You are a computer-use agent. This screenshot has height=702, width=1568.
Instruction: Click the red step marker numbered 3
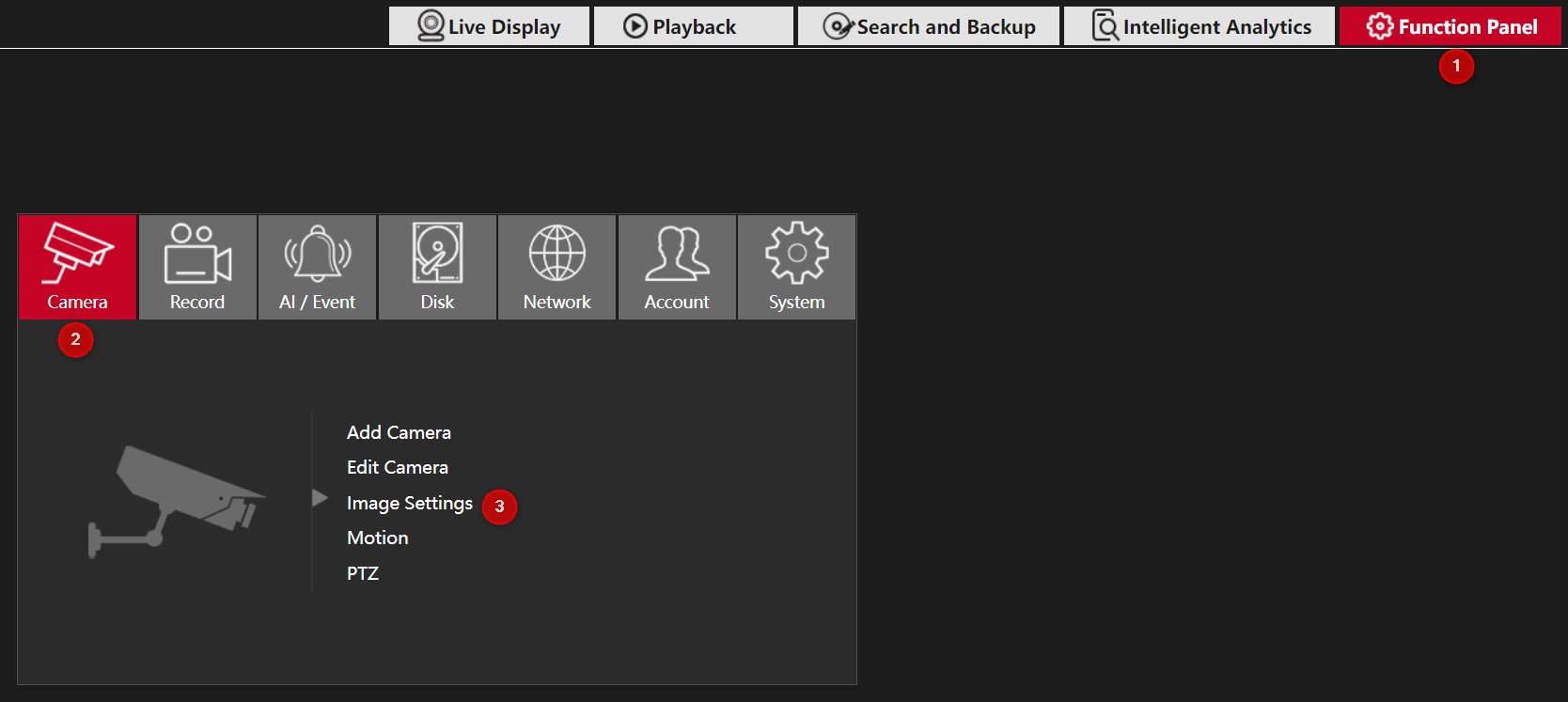(499, 507)
